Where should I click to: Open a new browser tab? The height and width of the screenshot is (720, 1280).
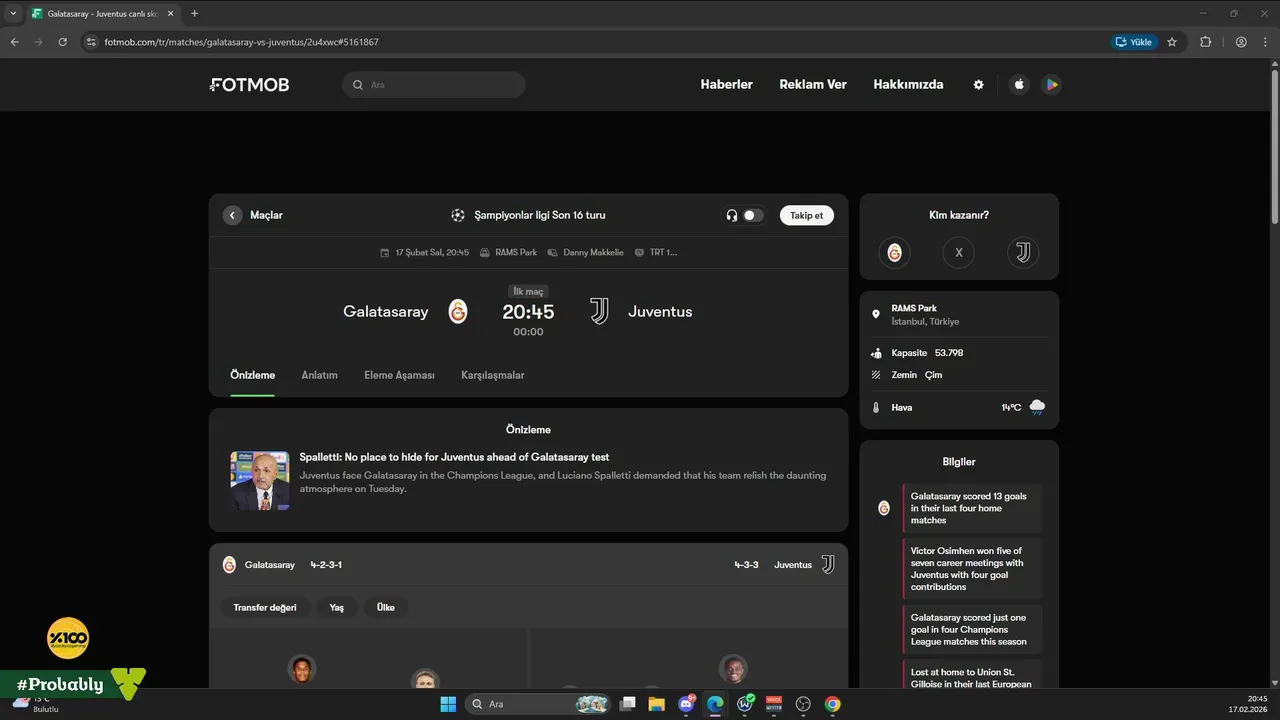[194, 13]
